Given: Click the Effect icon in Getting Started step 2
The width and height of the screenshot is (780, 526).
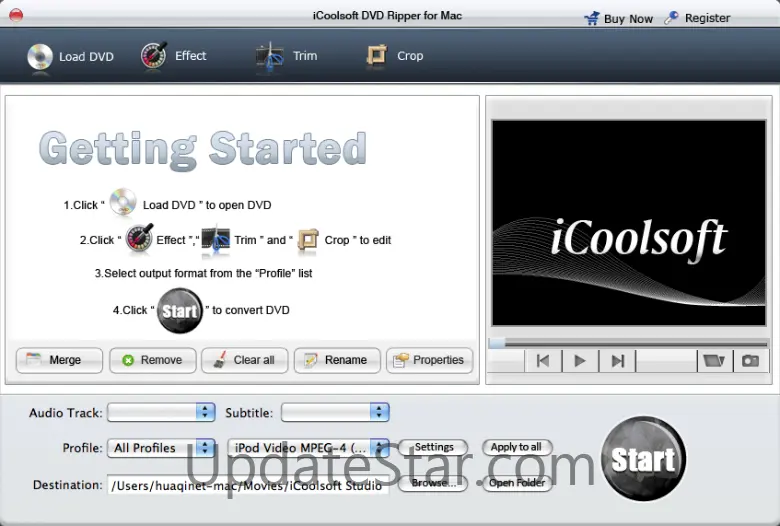Looking at the screenshot, I should [x=139, y=238].
